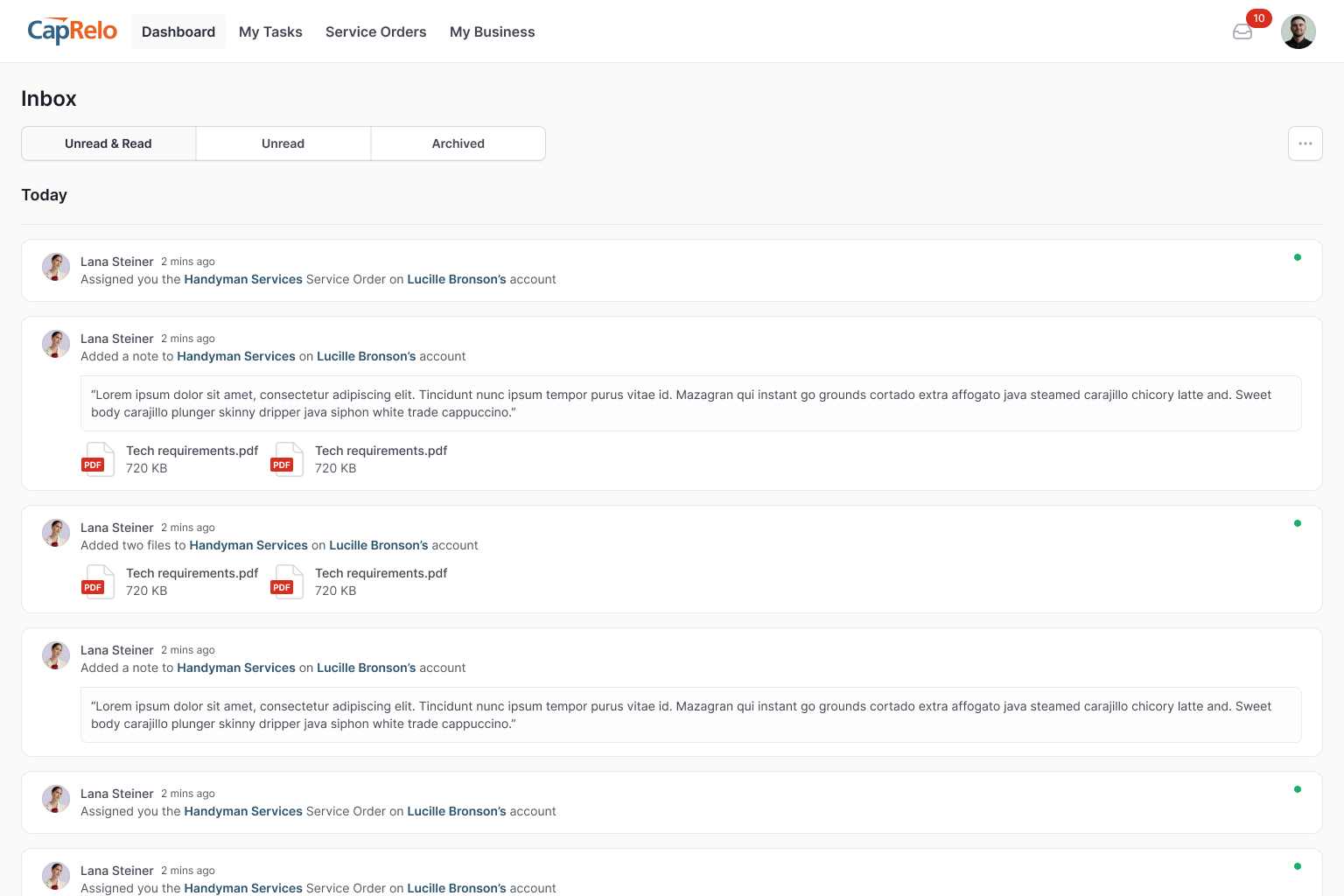
Task: Switch to the Archived tab
Action: tap(458, 143)
